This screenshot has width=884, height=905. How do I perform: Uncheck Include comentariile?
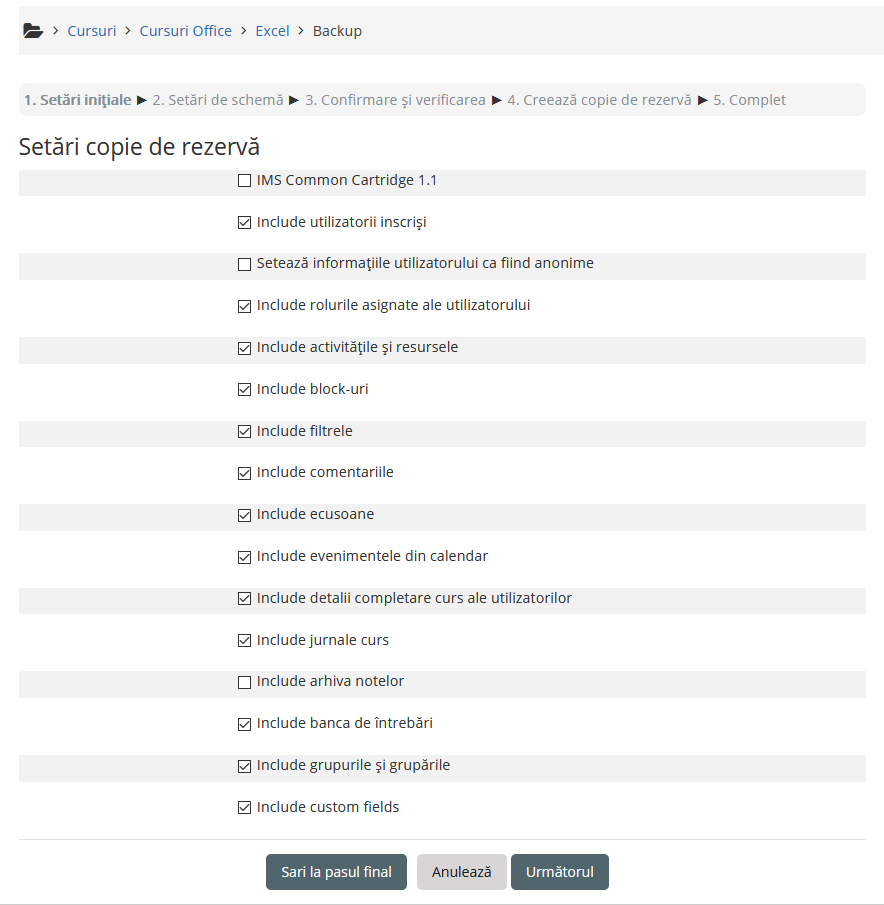(x=244, y=473)
